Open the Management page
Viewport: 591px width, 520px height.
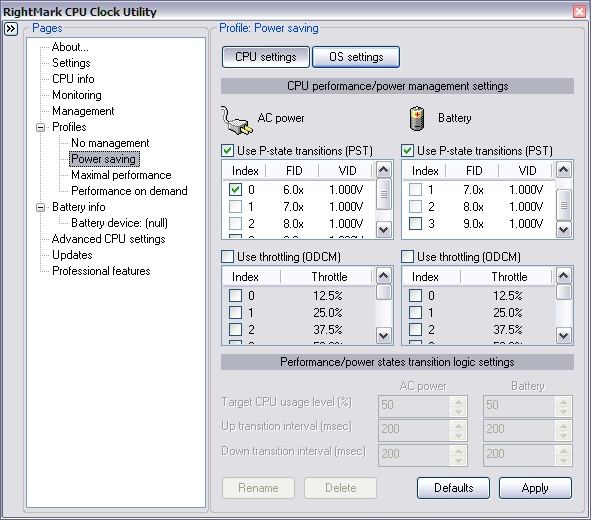point(83,111)
